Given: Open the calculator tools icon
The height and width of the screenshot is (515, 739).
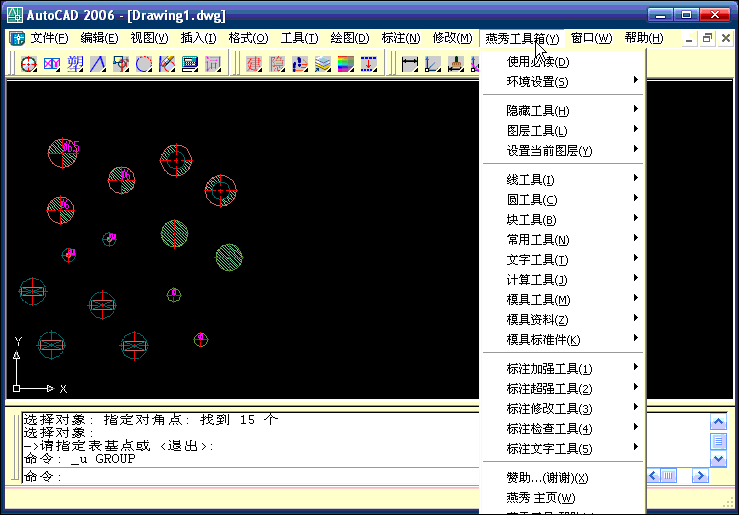Looking at the screenshot, I should (x=190, y=64).
